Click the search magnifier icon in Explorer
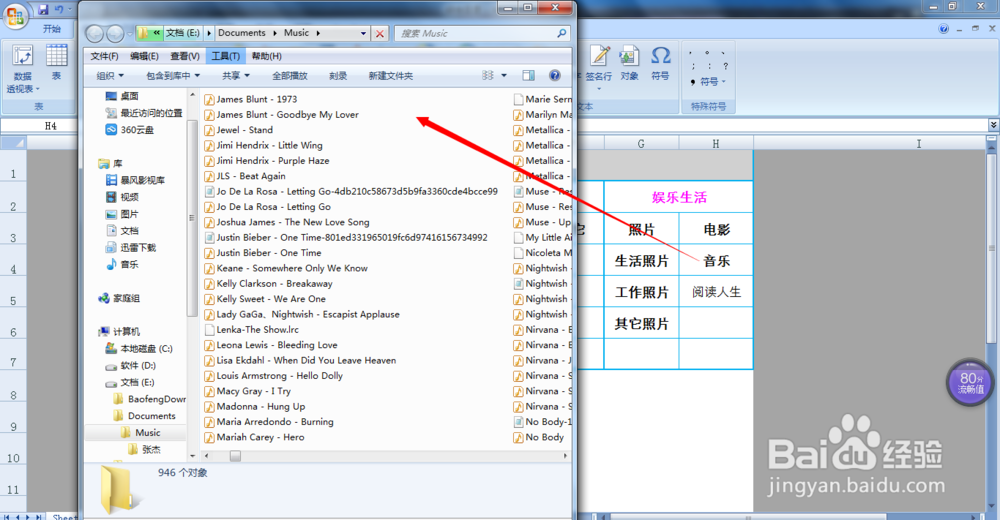The height and width of the screenshot is (520, 1000). coord(561,33)
